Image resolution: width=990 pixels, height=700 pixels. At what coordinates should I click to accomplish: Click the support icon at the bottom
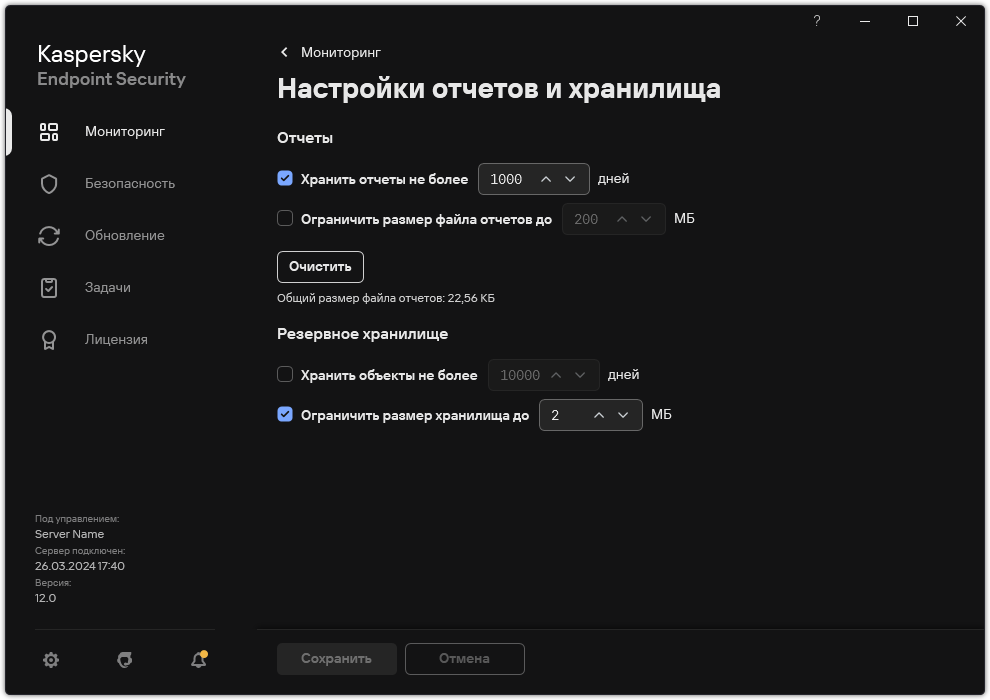coord(124,660)
